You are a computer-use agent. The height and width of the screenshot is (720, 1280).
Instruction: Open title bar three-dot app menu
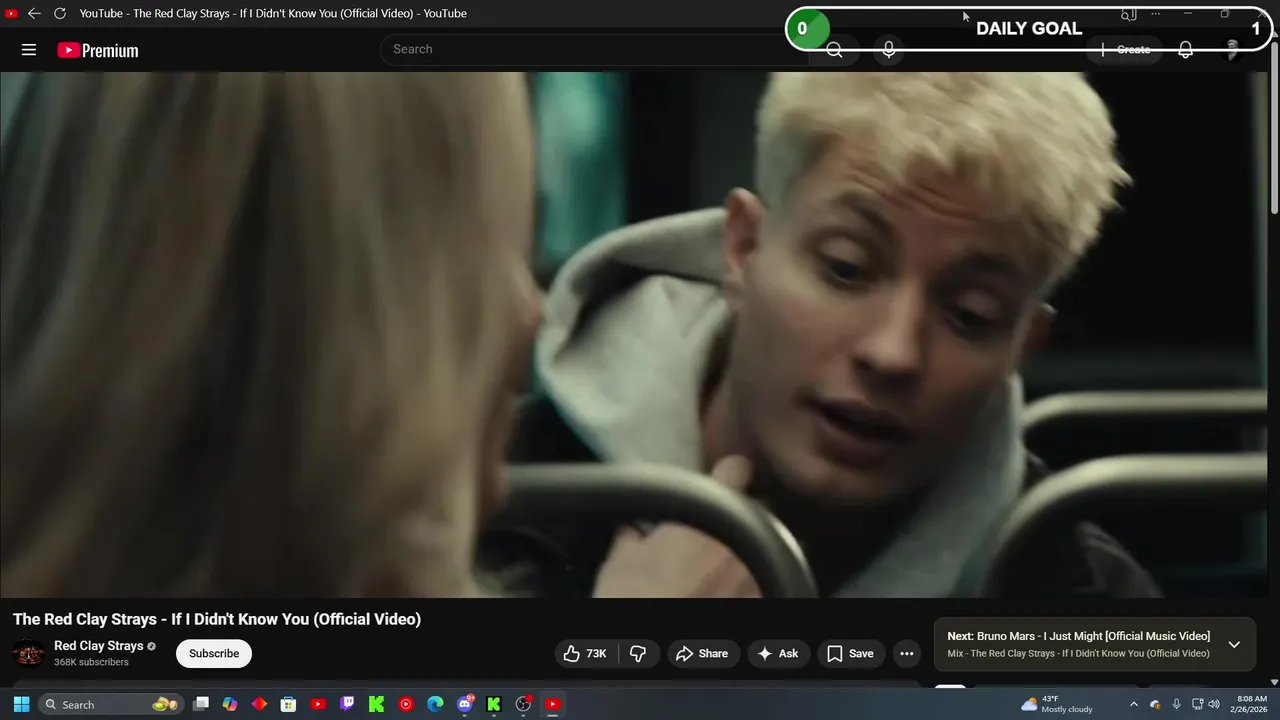tap(1156, 14)
